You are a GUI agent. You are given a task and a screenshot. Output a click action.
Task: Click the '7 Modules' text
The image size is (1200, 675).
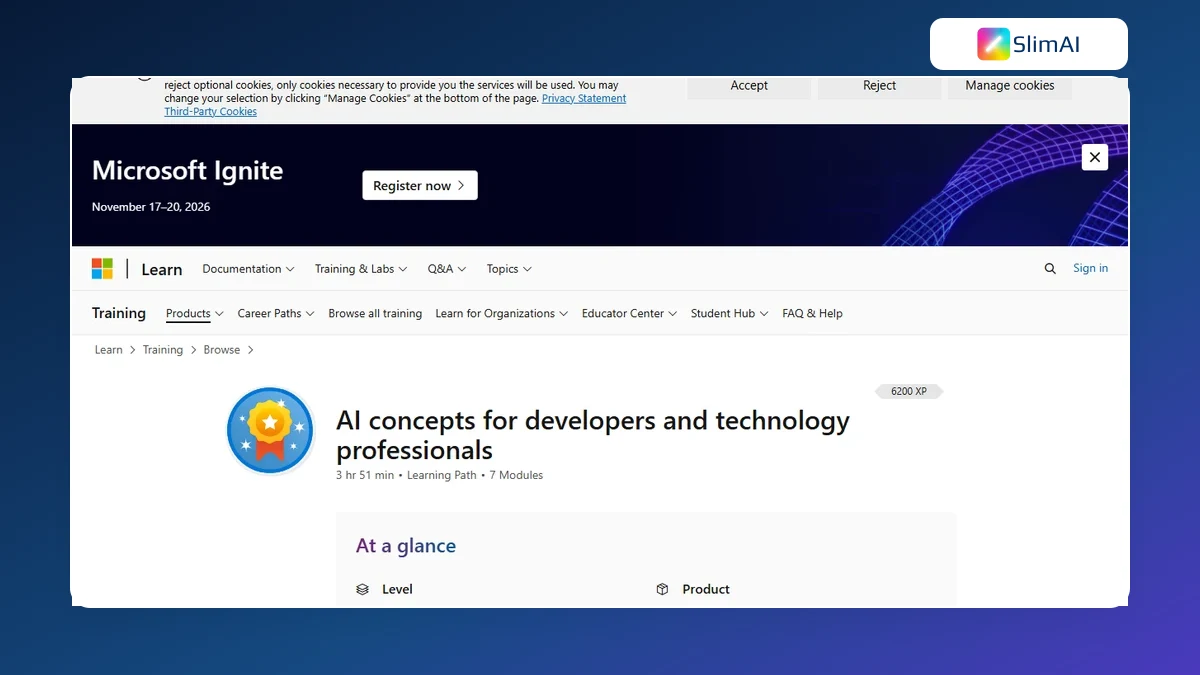tap(516, 475)
